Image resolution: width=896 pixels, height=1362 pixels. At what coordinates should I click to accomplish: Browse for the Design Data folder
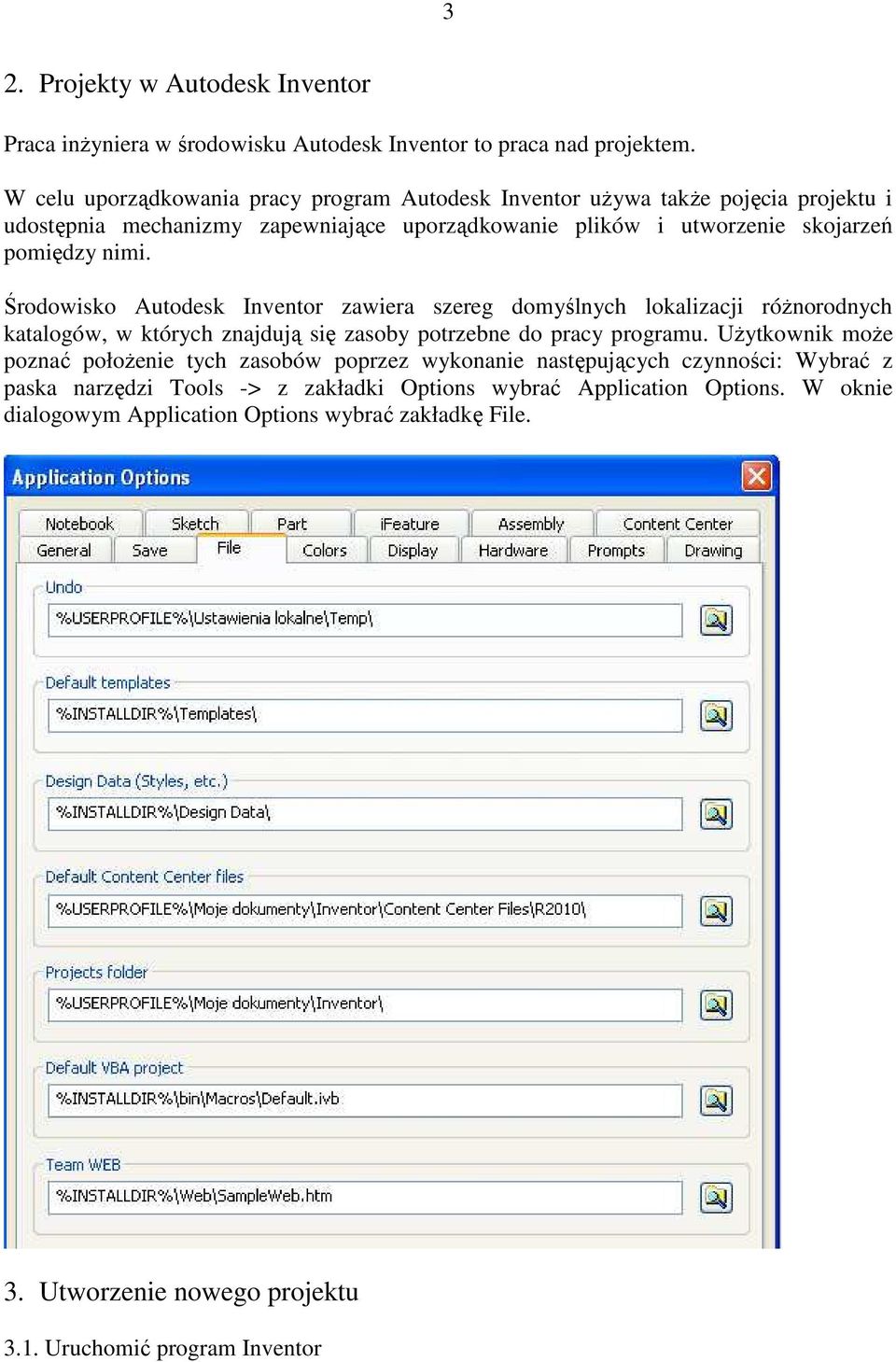pyautogui.click(x=716, y=814)
